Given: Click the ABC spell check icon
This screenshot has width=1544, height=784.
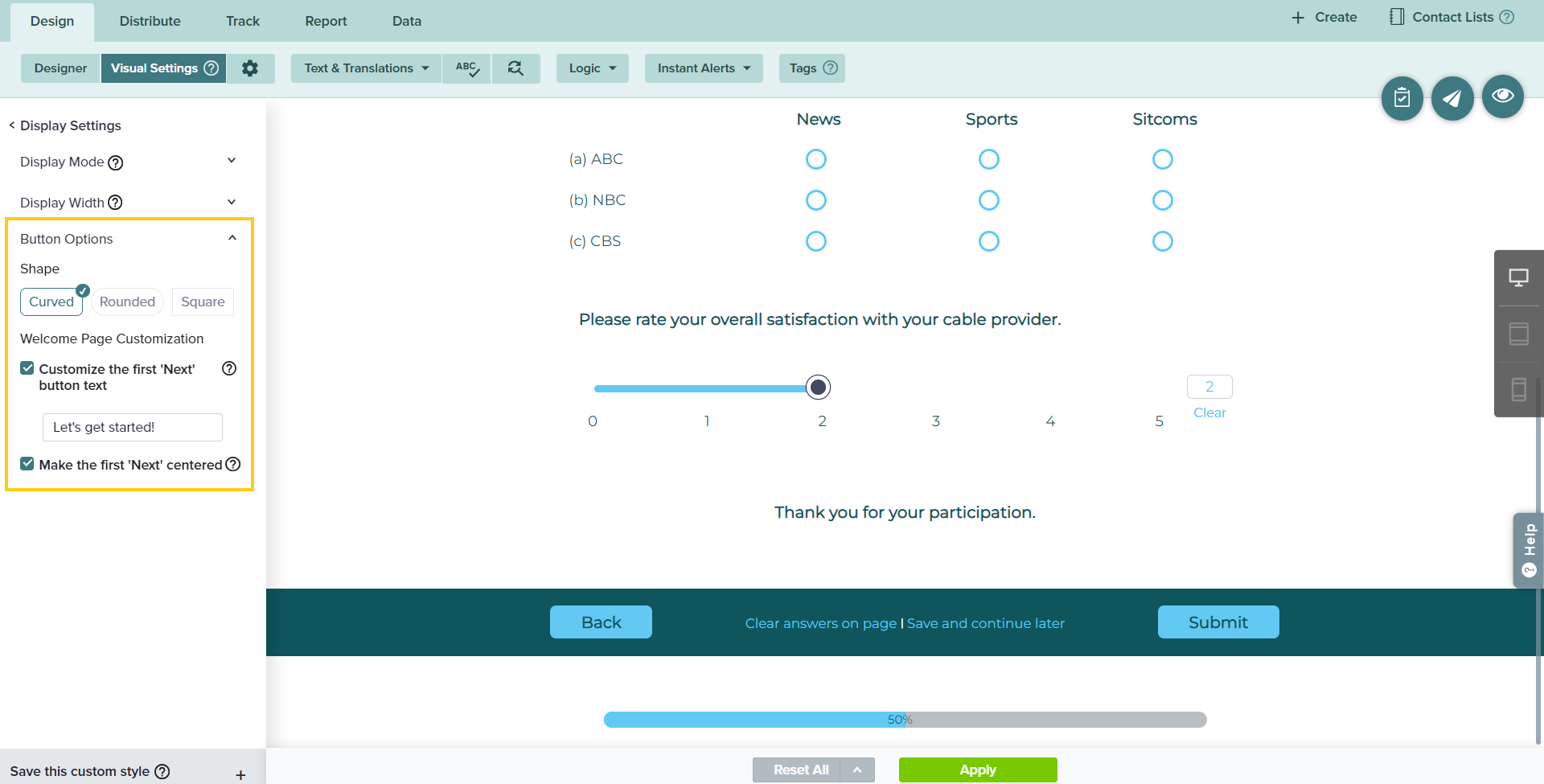Looking at the screenshot, I should click(x=466, y=68).
